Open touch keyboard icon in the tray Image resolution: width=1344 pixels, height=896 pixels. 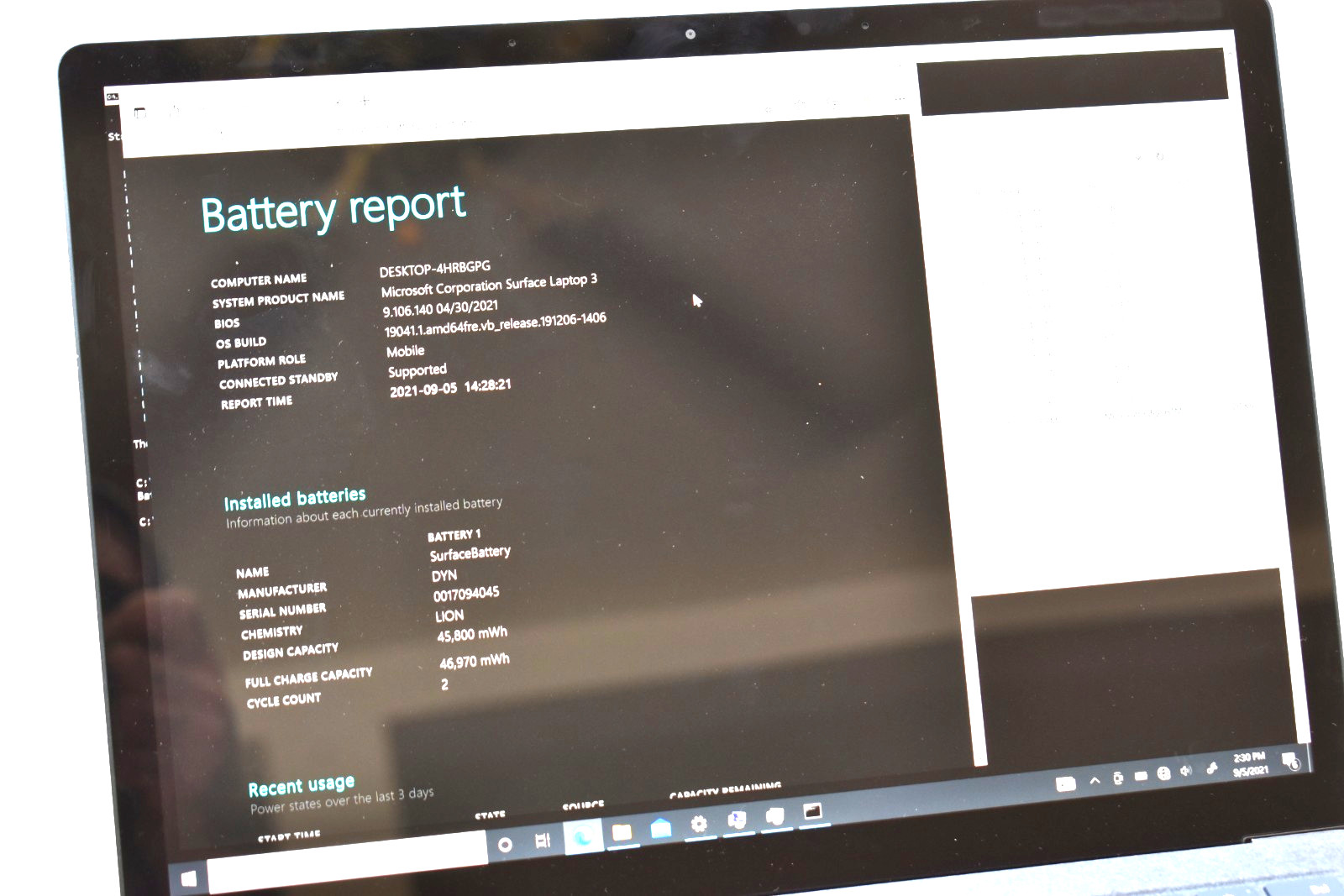point(1065,784)
